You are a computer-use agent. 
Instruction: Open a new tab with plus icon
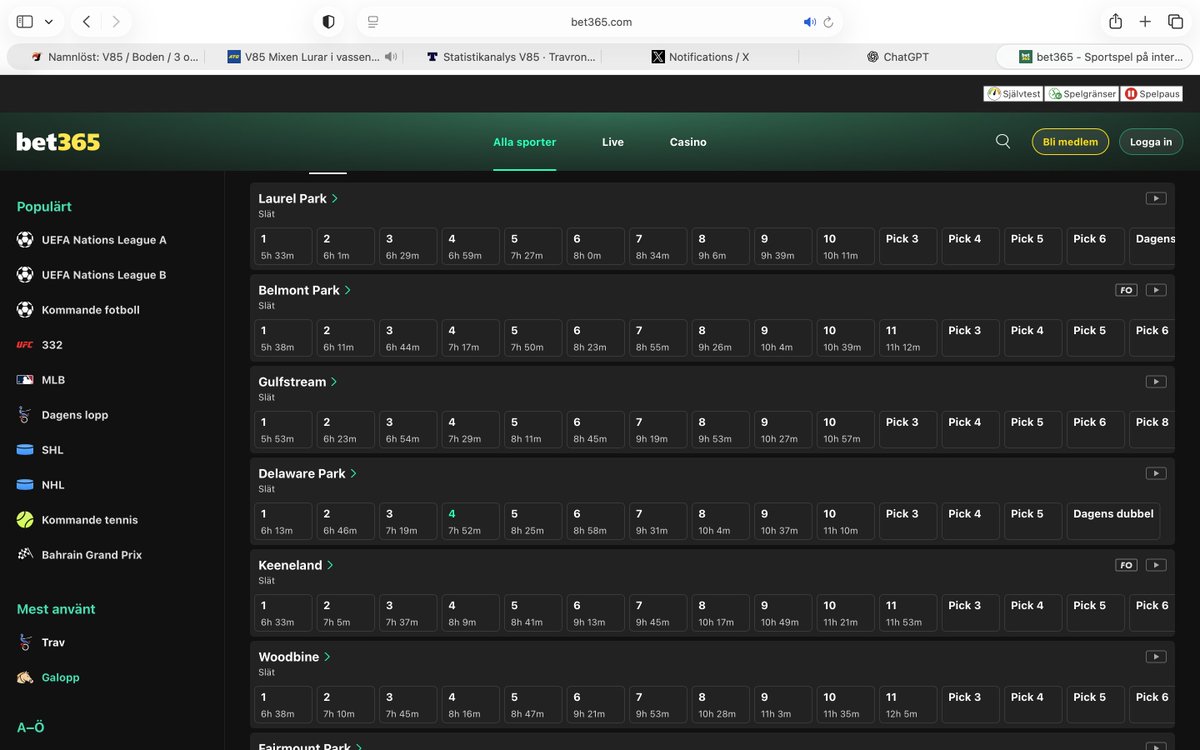(x=1145, y=22)
